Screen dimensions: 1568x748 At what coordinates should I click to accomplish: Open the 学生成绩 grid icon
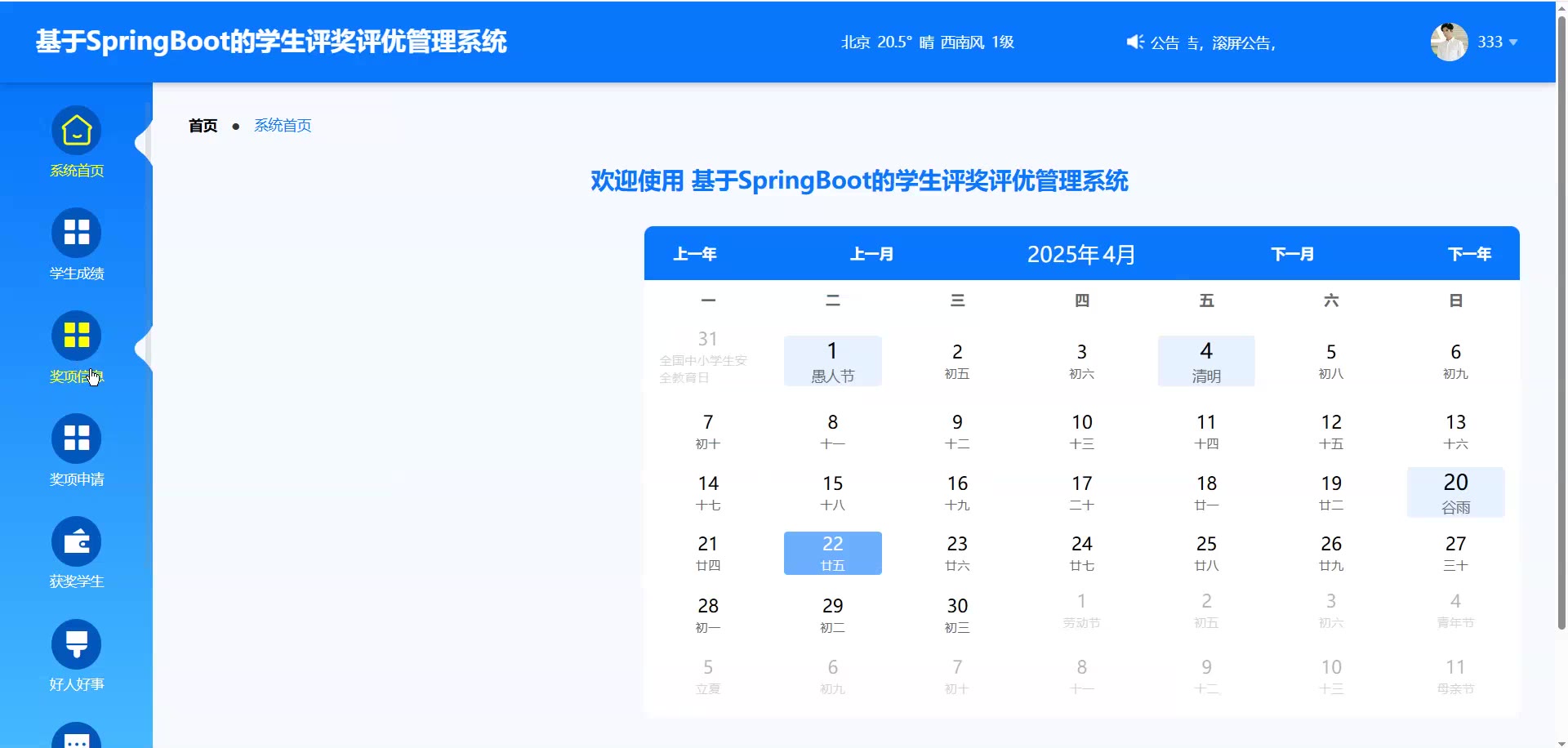tap(77, 233)
